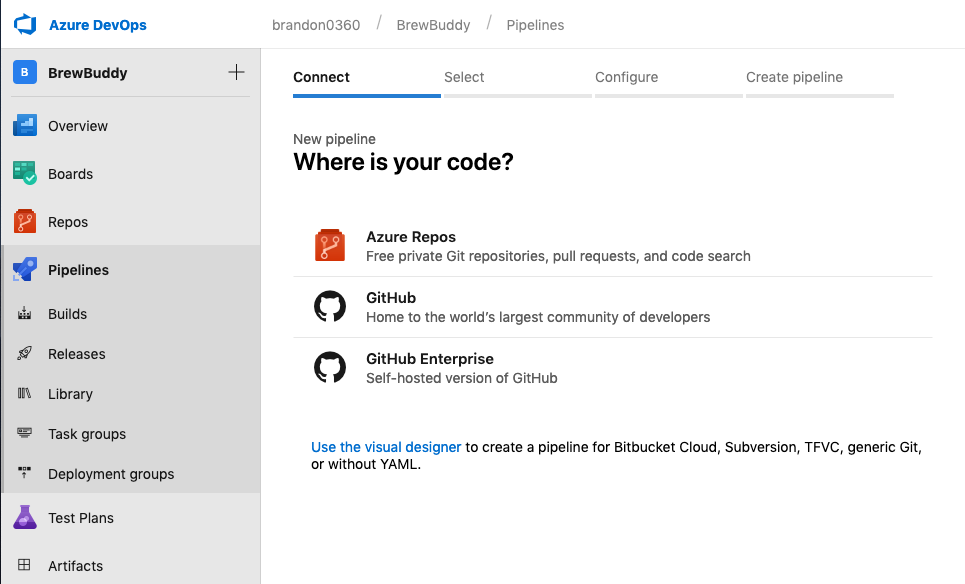Click 'Home to the world's largest community' text
Viewport: 965px width, 584px height.
[538, 317]
